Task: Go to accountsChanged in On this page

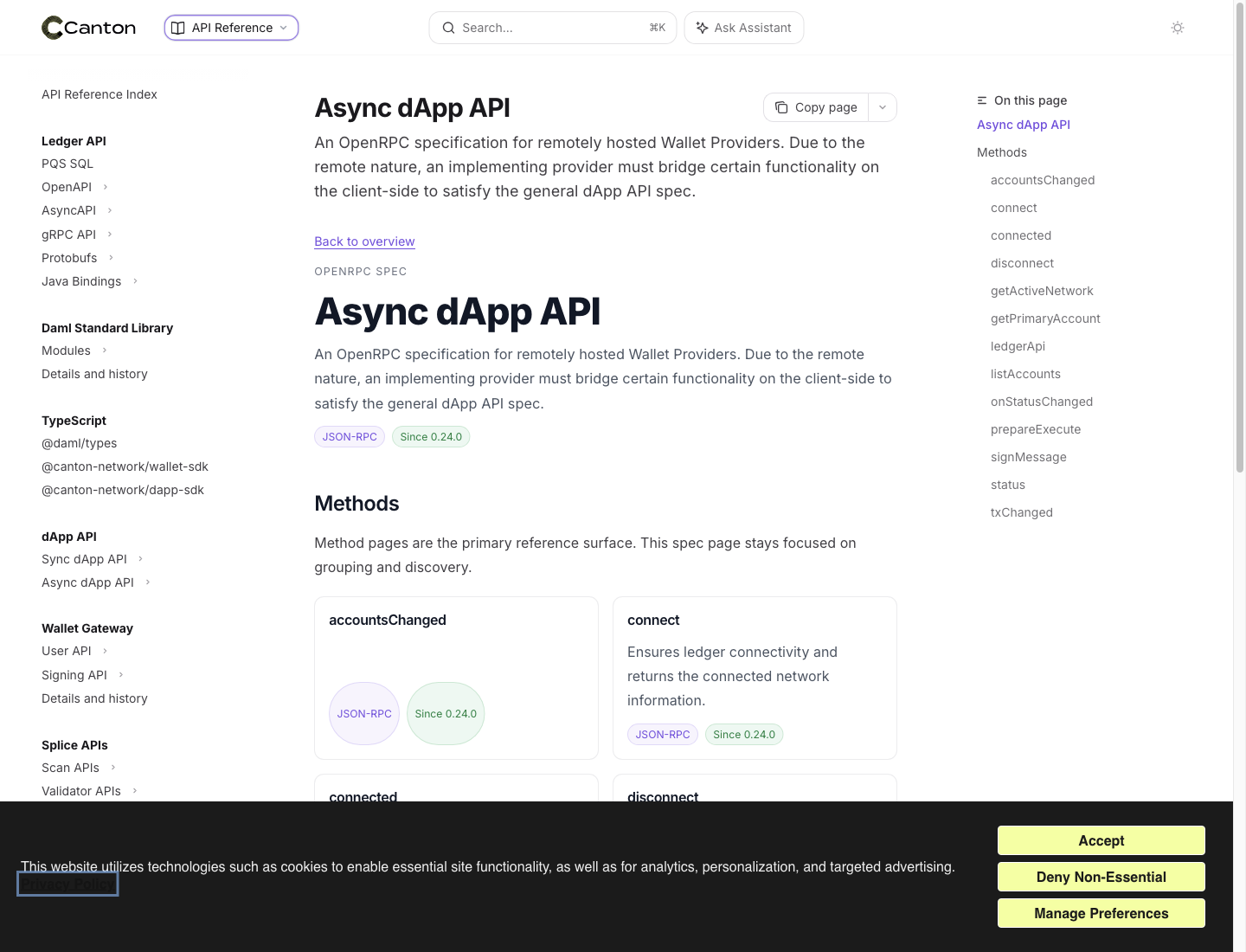Action: click(x=1043, y=180)
